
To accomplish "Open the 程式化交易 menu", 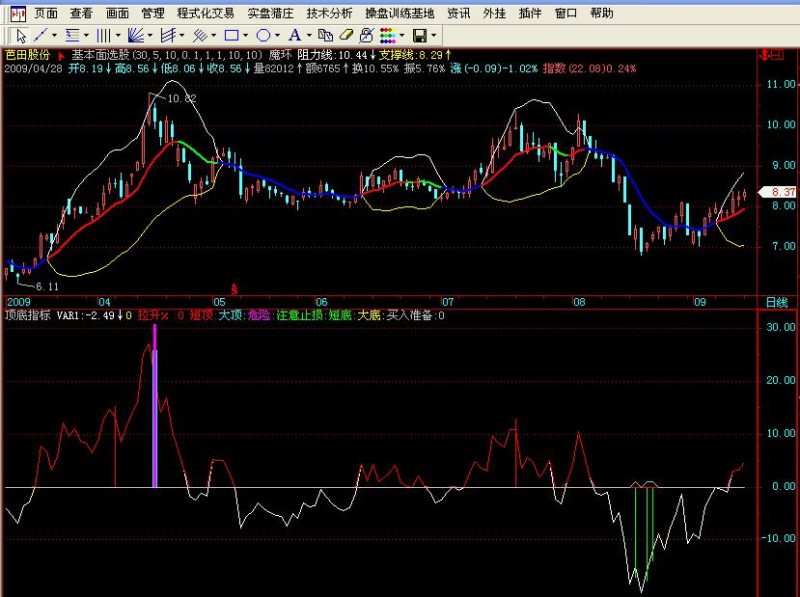I will pyautogui.click(x=206, y=13).
